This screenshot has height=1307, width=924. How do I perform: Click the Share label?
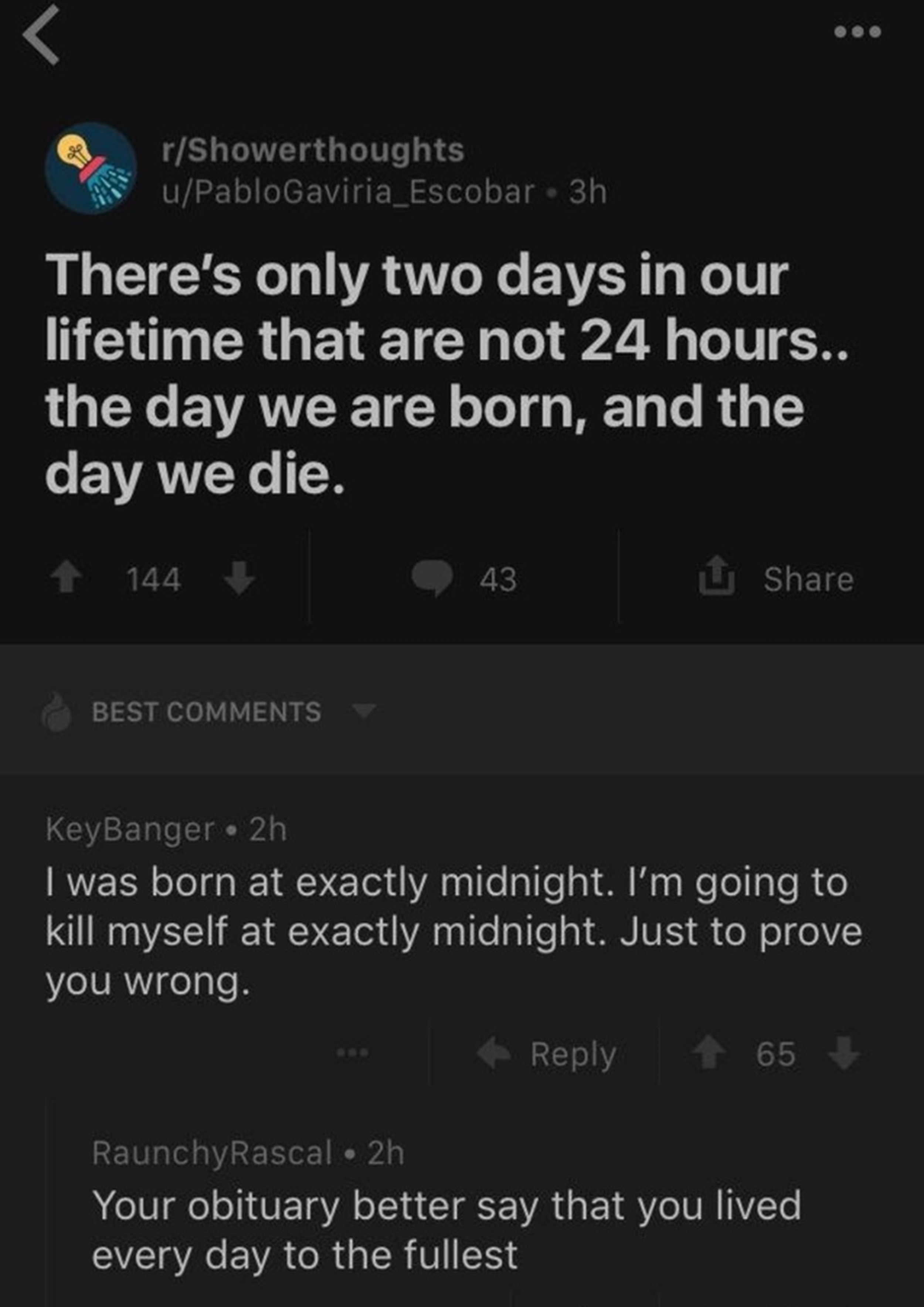coord(808,580)
